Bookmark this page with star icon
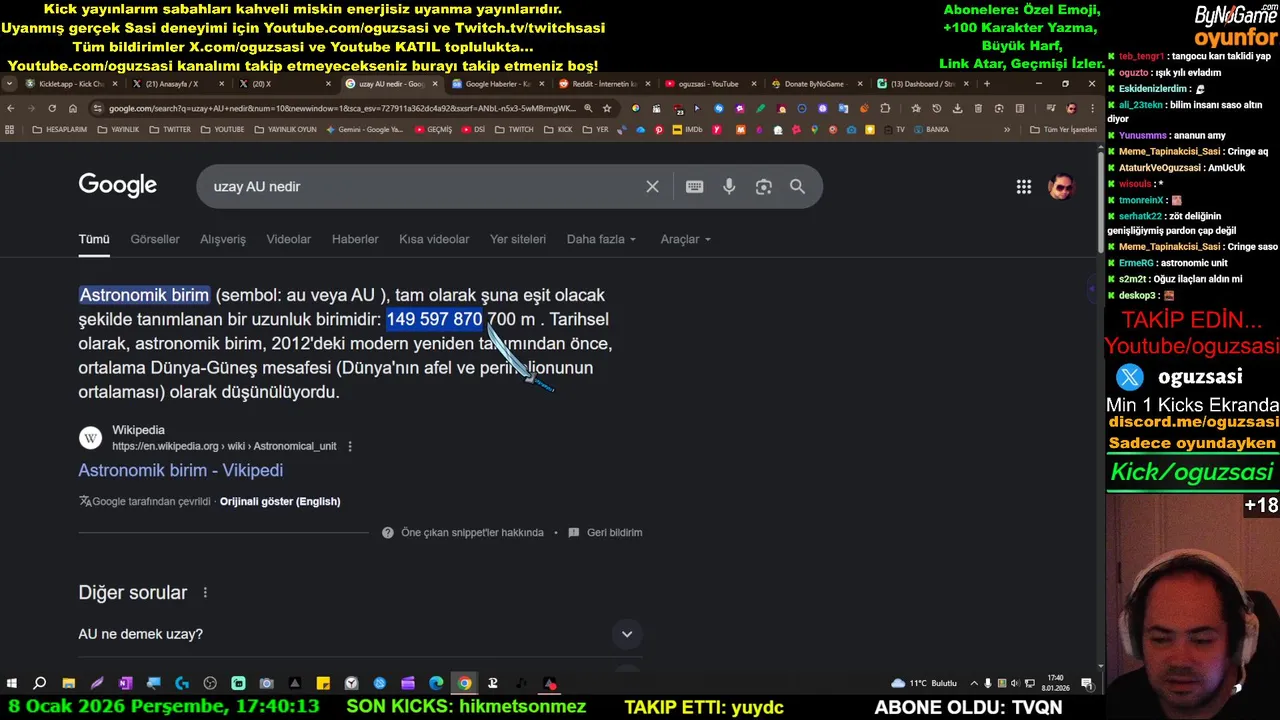The image size is (1280, 720). (x=607, y=108)
